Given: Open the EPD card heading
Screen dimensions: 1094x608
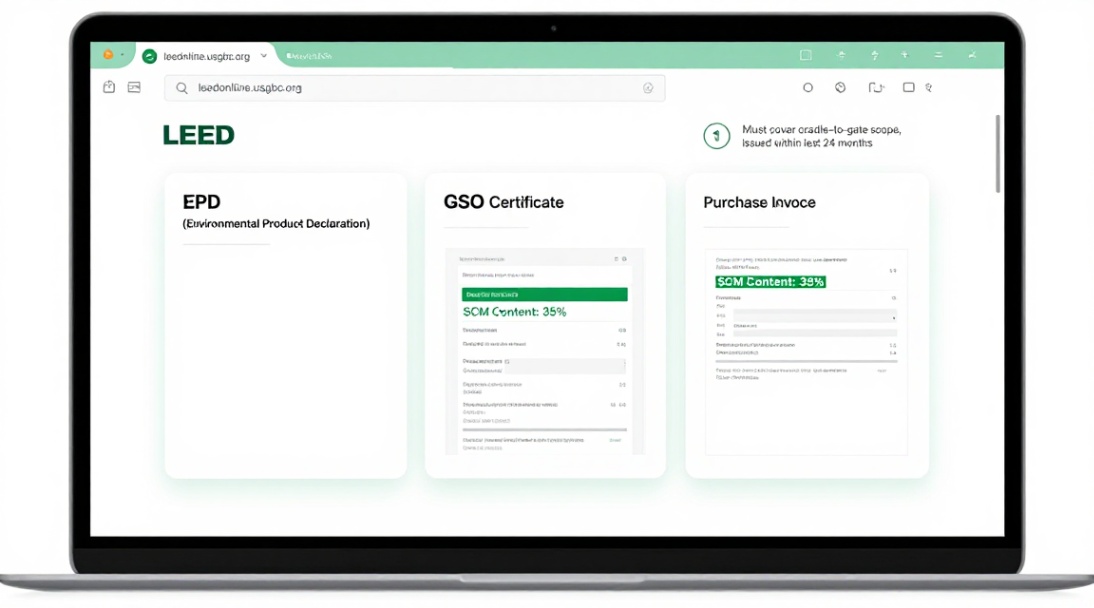Looking at the screenshot, I should click(x=202, y=202).
